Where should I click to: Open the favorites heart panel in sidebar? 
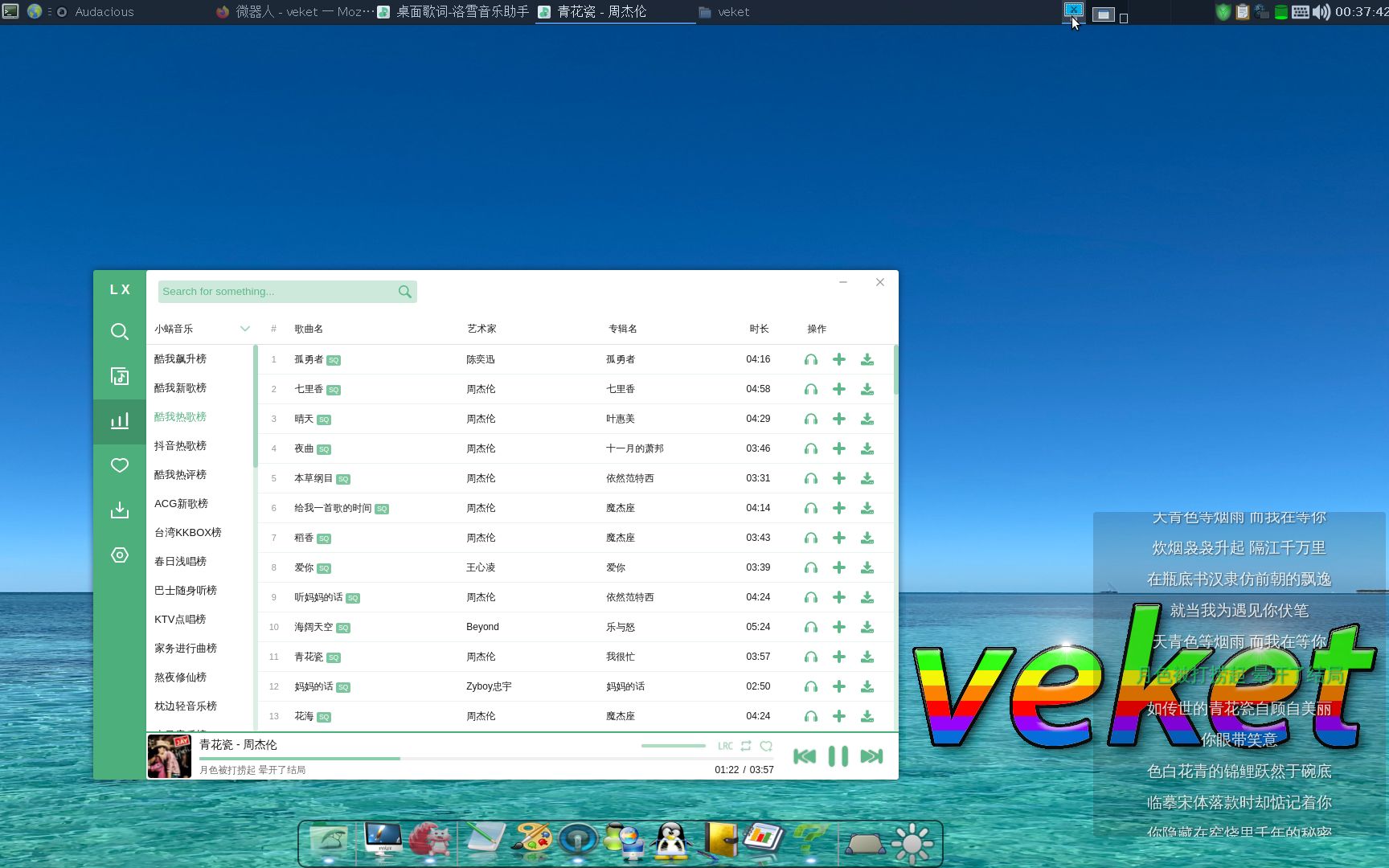point(120,465)
